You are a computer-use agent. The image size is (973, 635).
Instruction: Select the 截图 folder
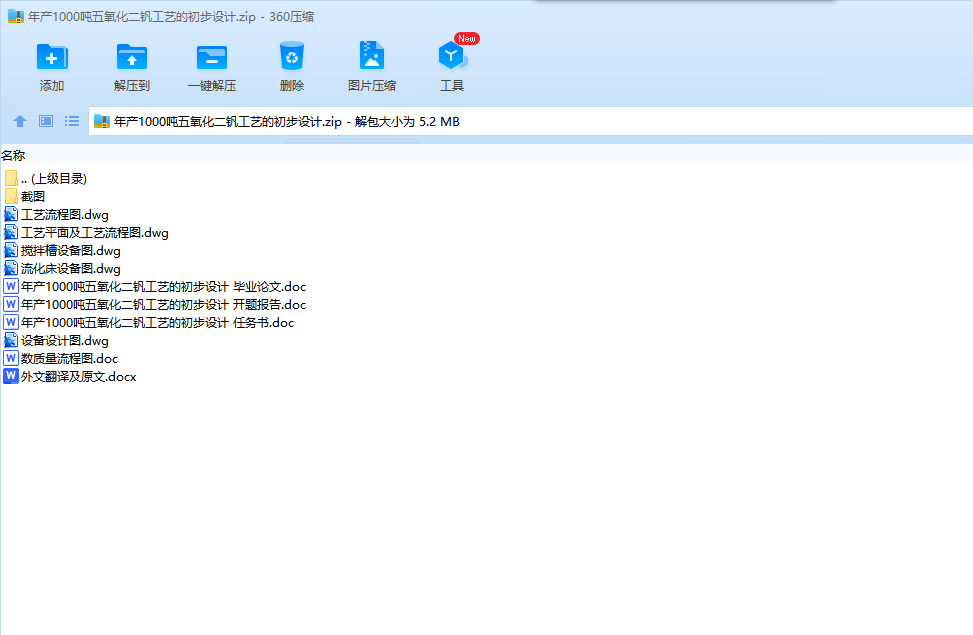pos(25,197)
